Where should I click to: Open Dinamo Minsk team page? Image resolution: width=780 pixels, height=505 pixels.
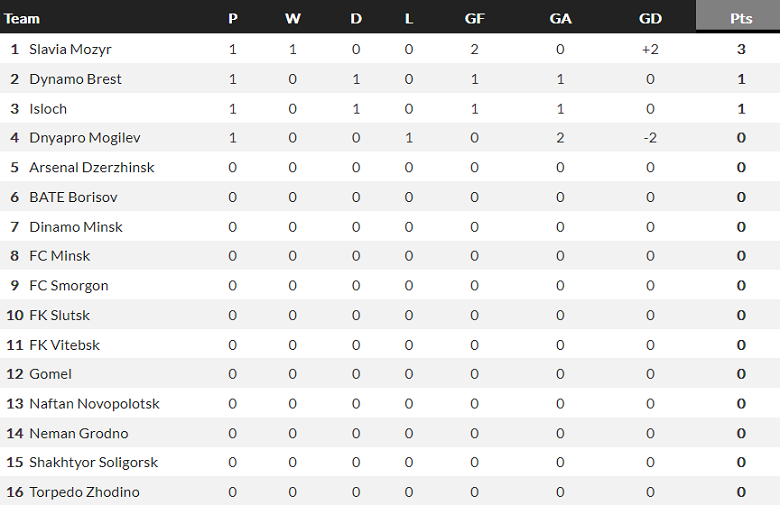click(x=76, y=227)
